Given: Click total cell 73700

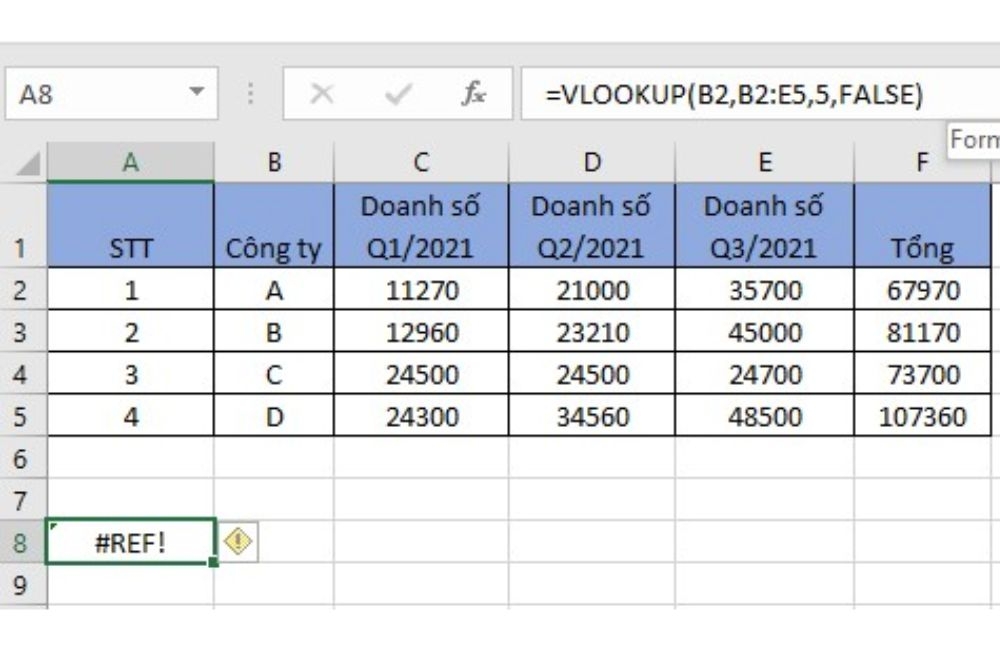Looking at the screenshot, I should tap(922, 374).
